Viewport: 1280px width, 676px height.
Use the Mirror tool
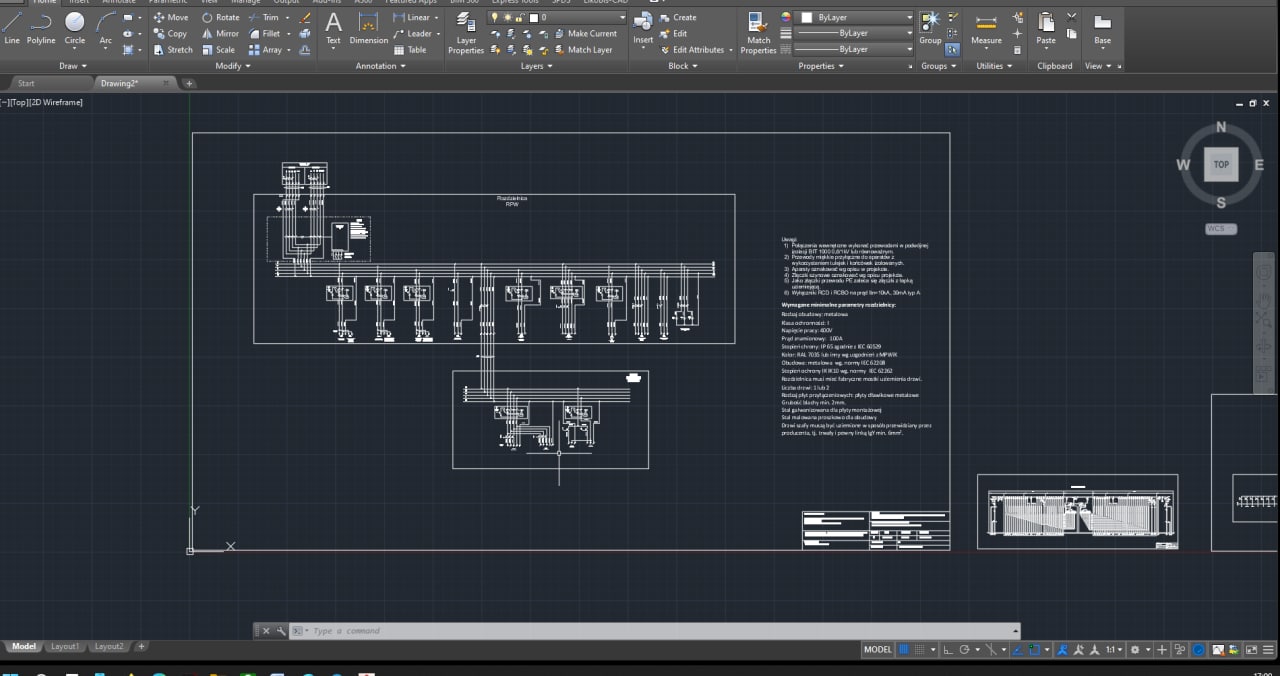[220, 33]
